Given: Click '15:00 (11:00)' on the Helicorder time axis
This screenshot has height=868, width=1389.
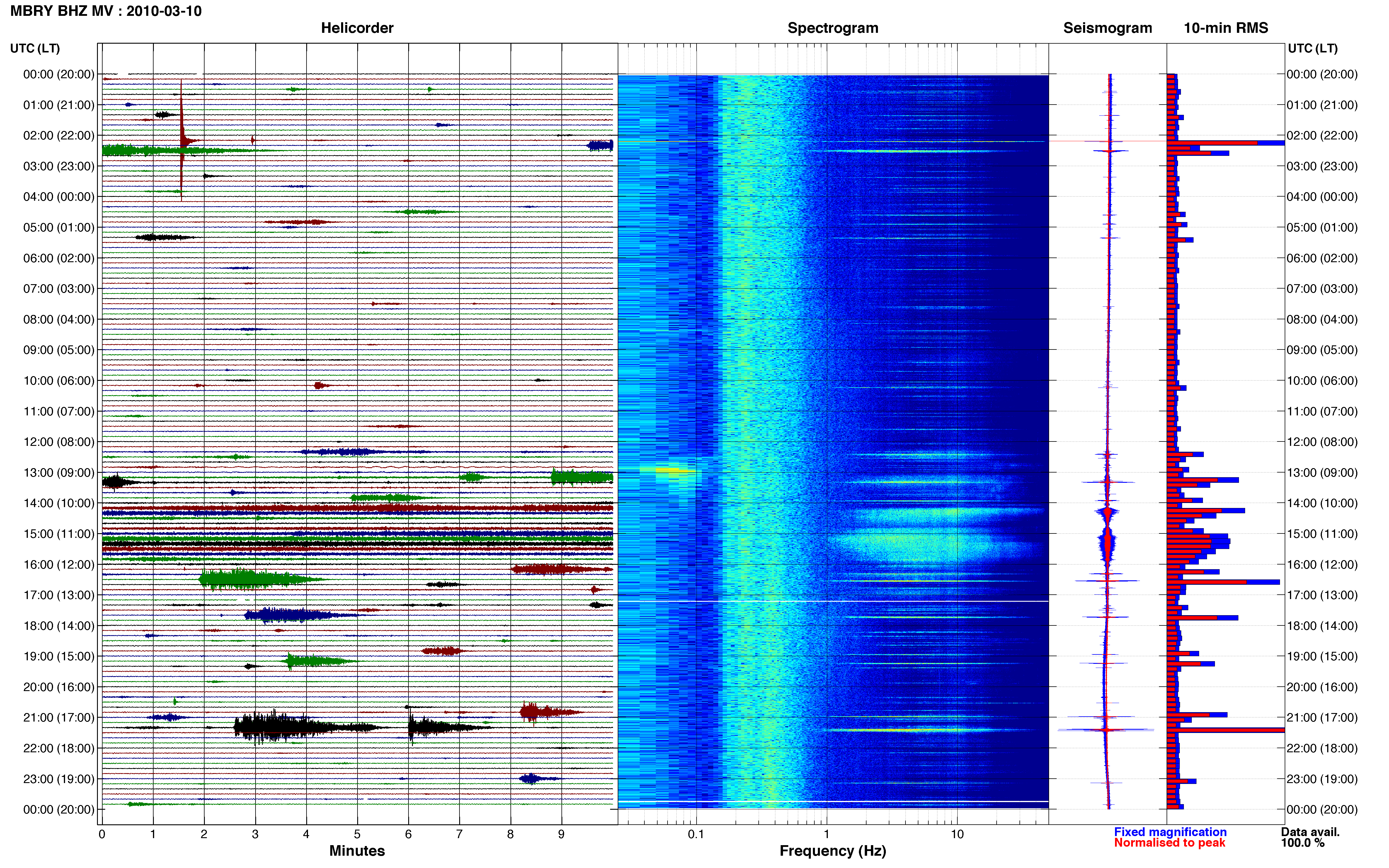Looking at the screenshot, I should (59, 534).
